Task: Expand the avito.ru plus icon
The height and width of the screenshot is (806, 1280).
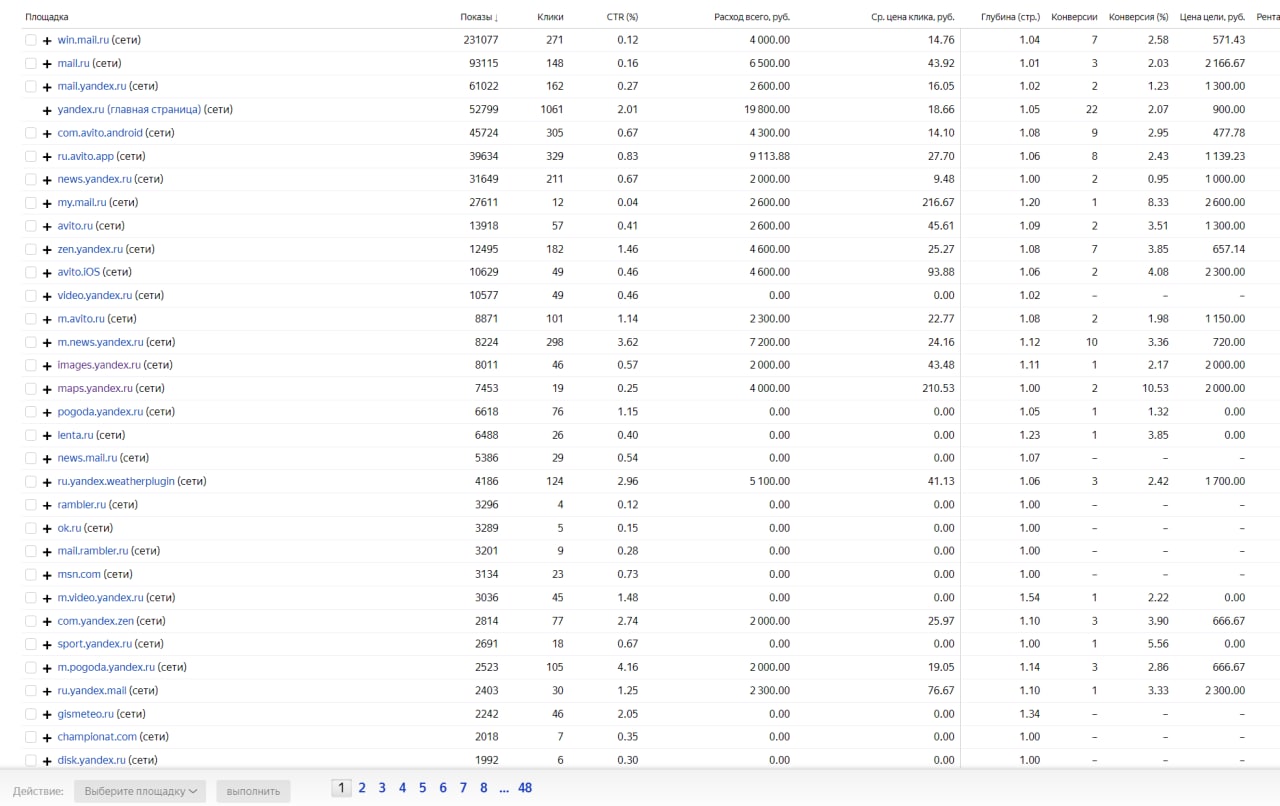Action: tap(47, 226)
